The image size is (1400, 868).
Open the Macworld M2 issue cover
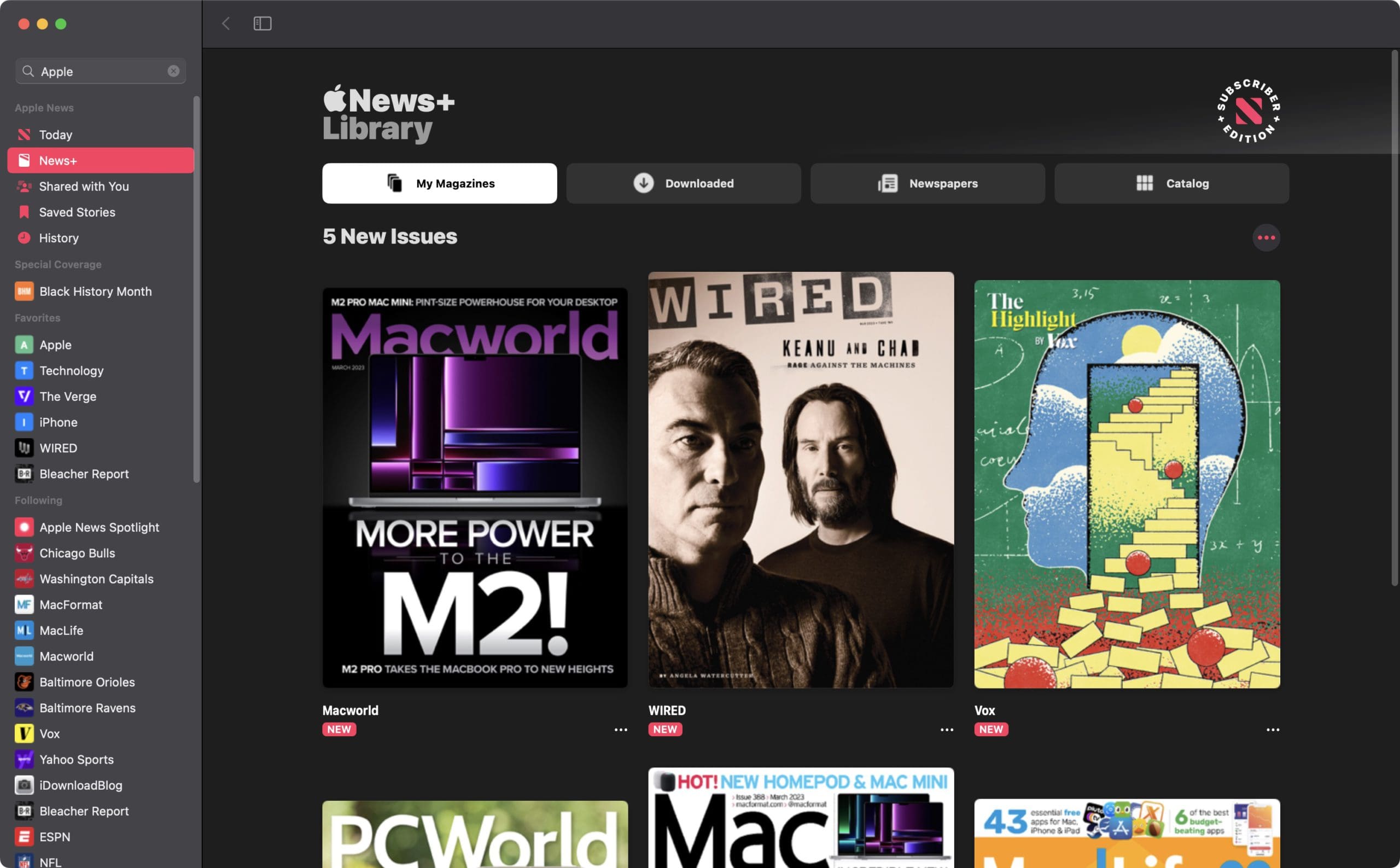(x=475, y=487)
